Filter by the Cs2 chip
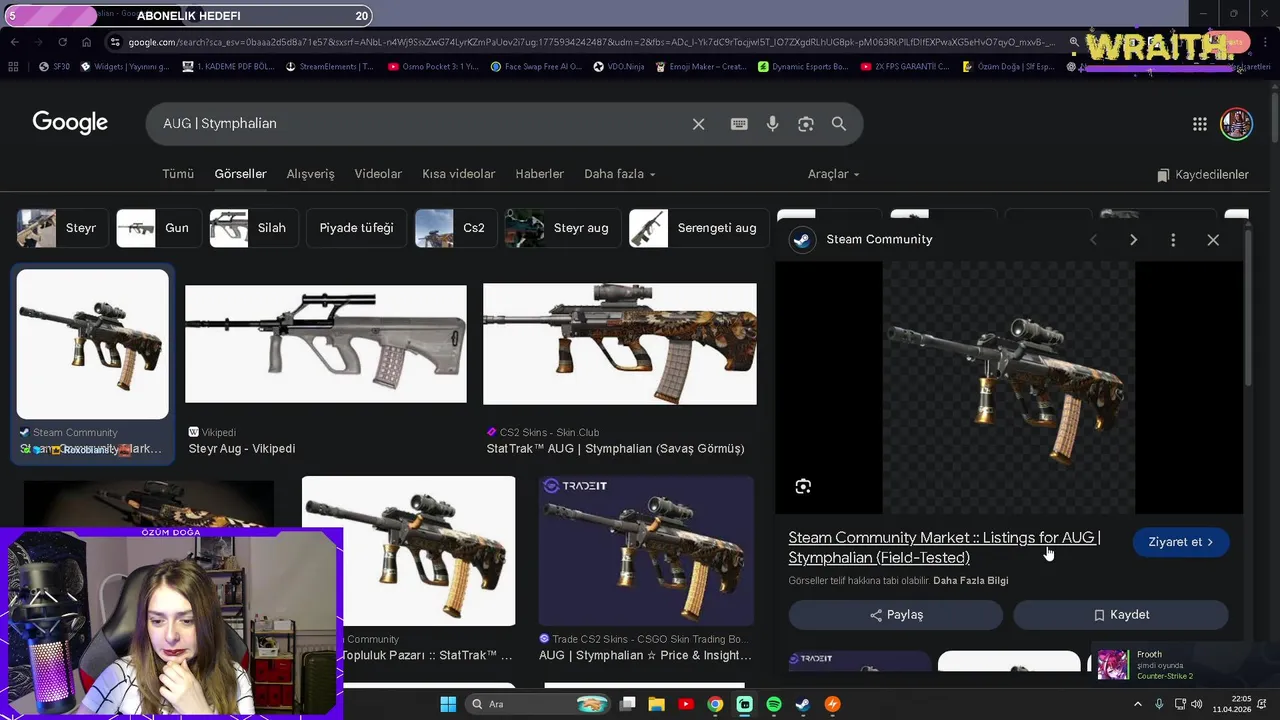This screenshot has width=1280, height=720. point(456,228)
